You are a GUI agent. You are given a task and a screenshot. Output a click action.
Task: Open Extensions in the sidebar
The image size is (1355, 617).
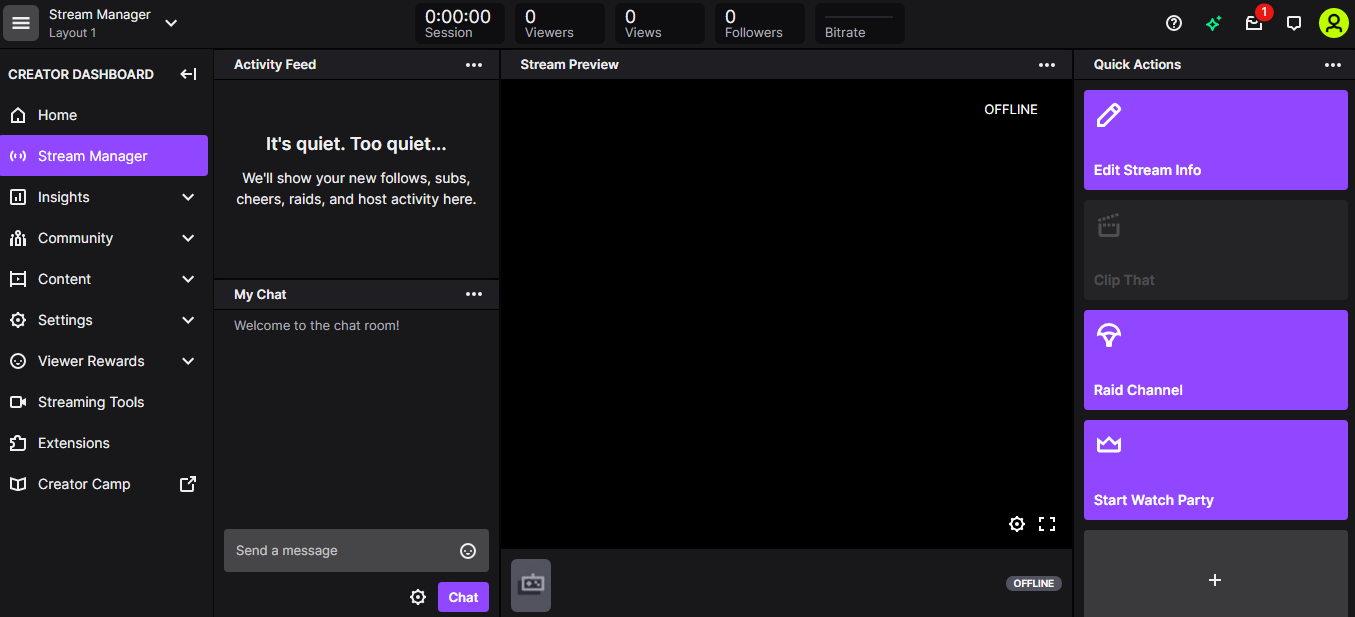point(104,443)
